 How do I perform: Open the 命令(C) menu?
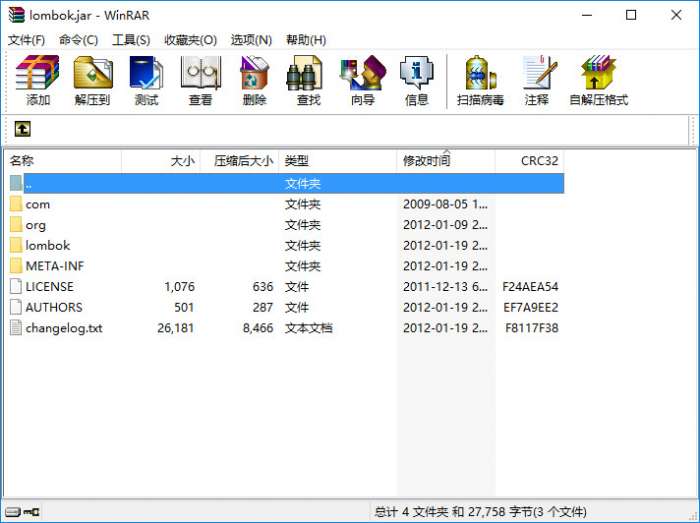point(78,40)
